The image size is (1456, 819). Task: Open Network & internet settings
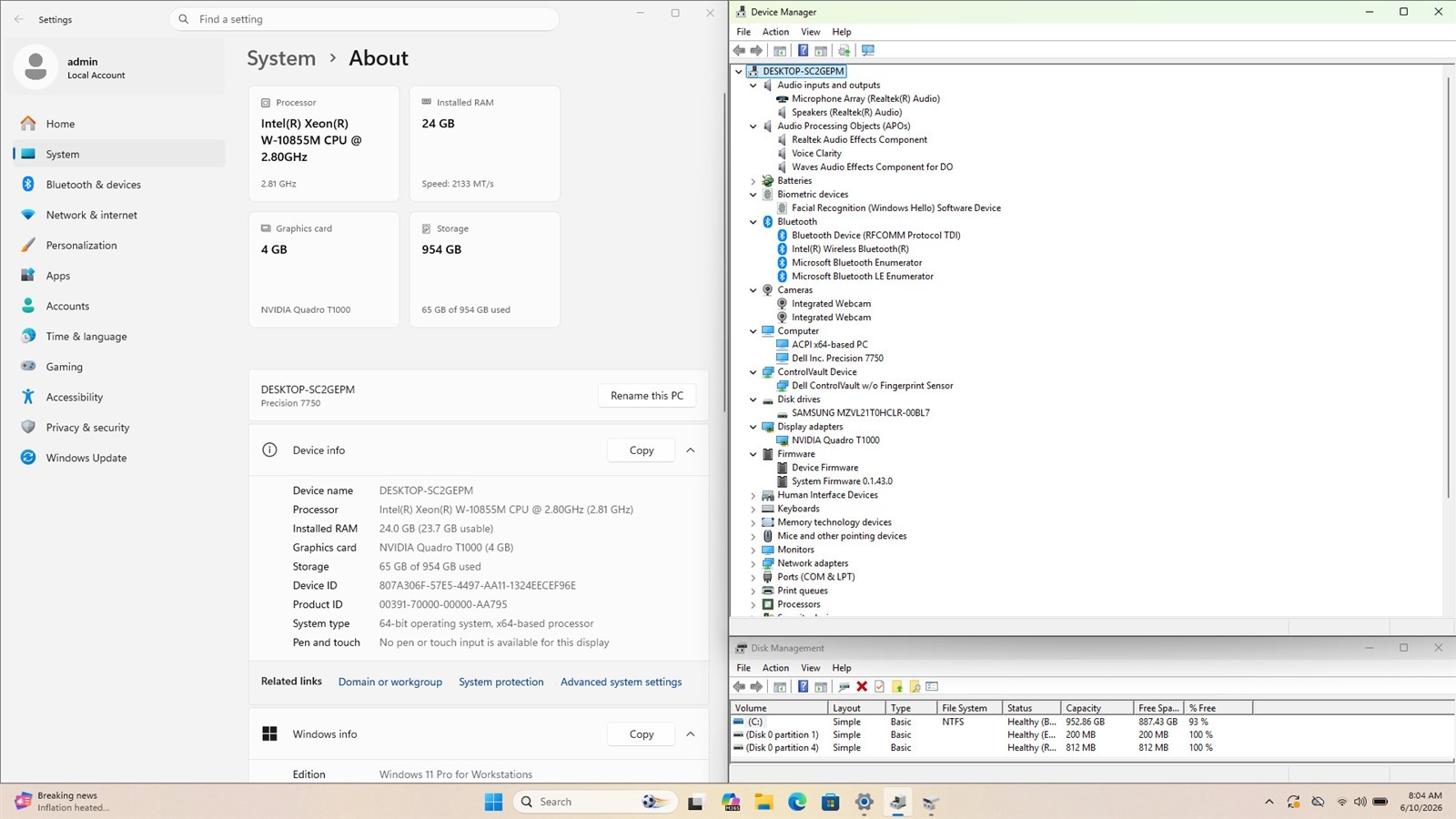pyautogui.click(x=119, y=215)
